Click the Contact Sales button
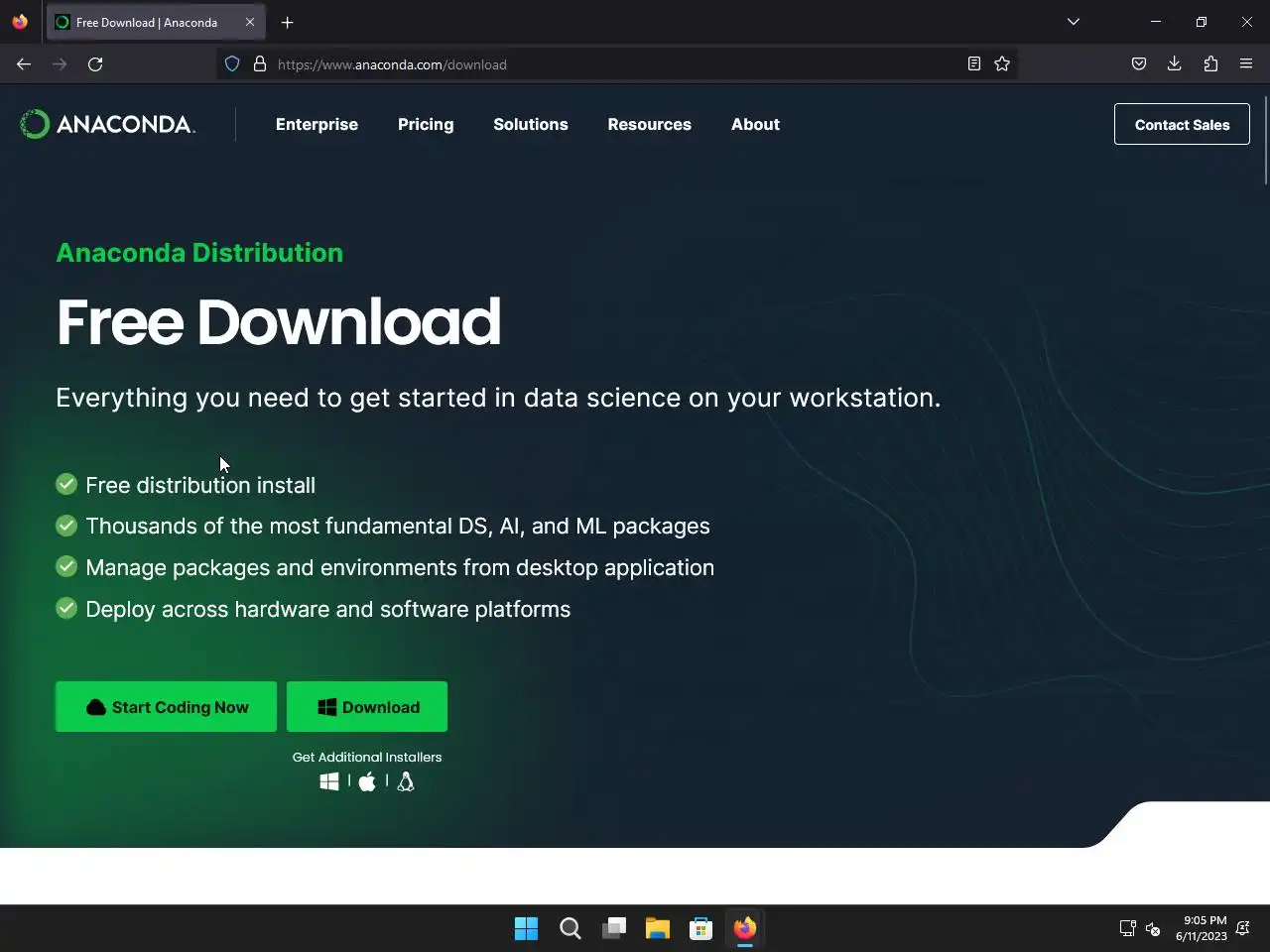Viewport: 1270px width, 952px height. pos(1182,124)
